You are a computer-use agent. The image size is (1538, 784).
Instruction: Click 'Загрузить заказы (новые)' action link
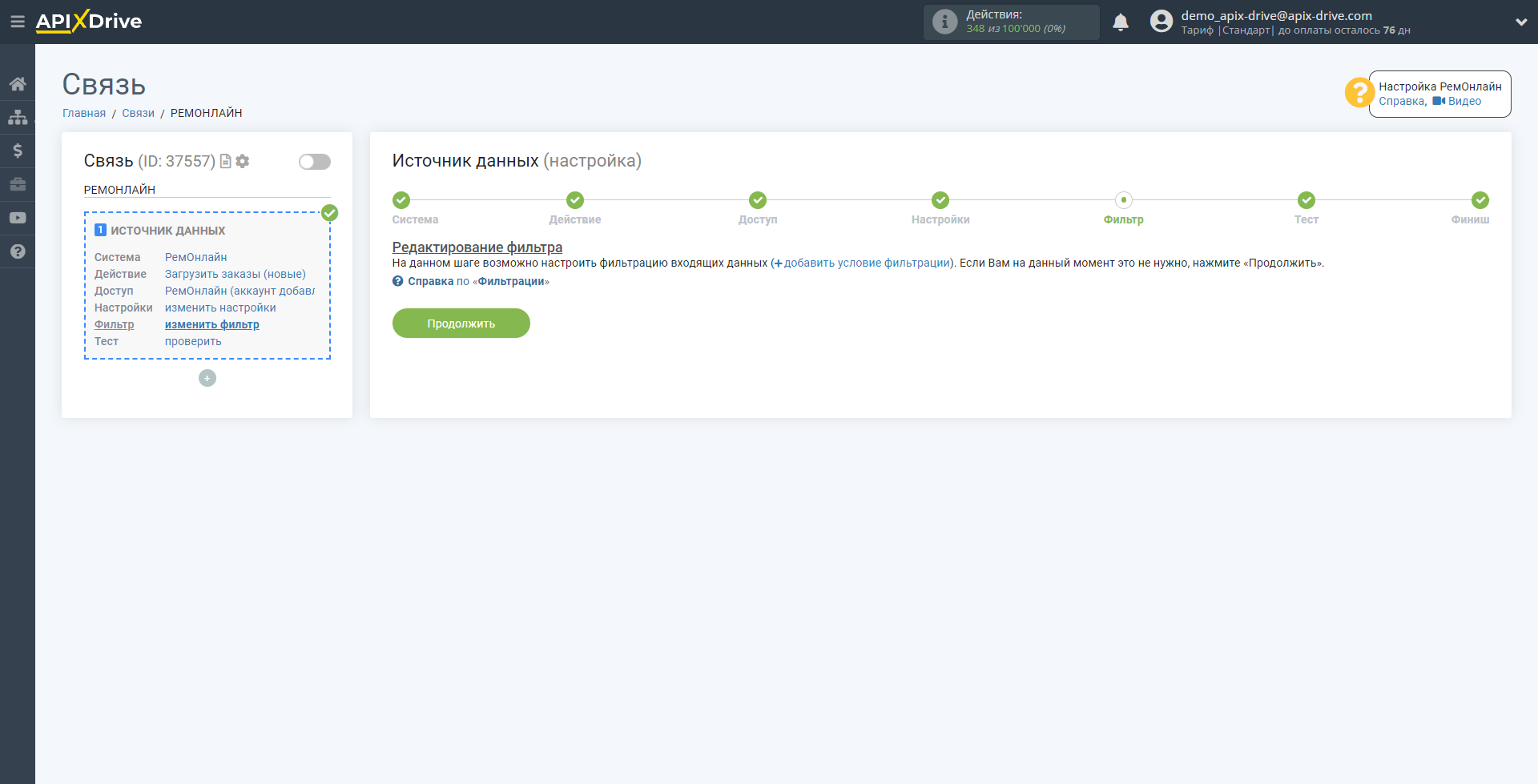[236, 274]
